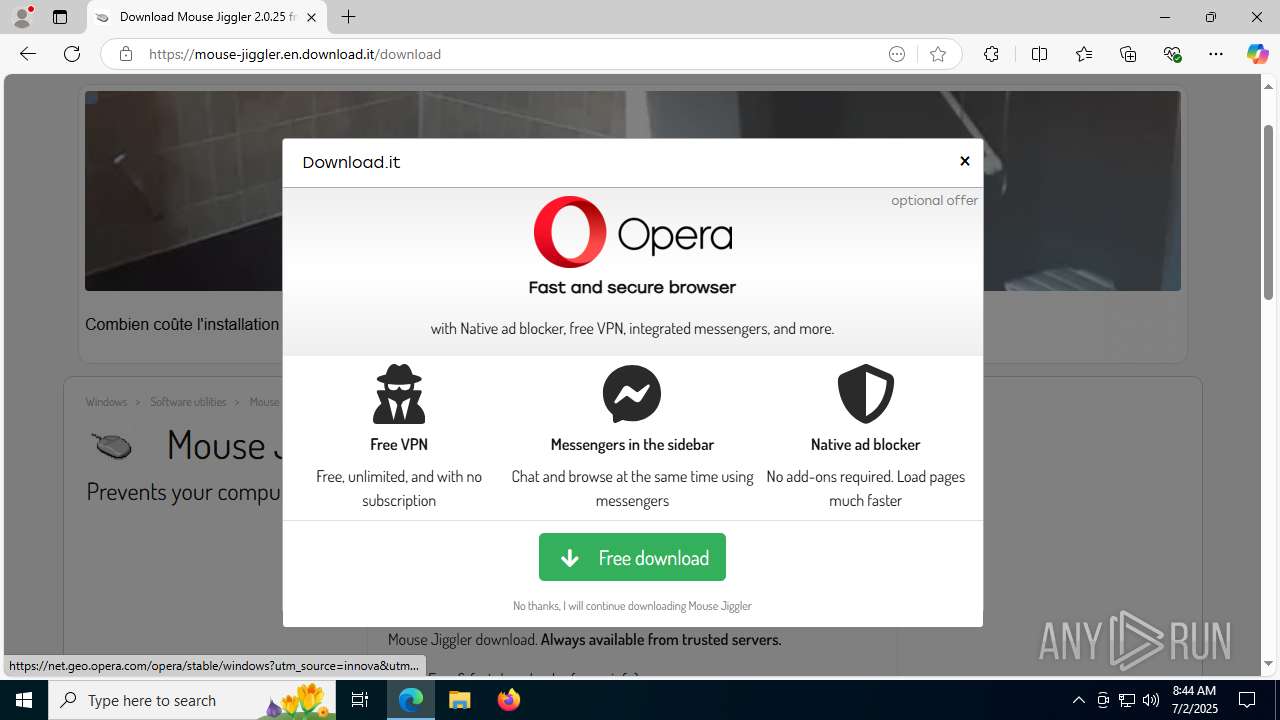
Task: Click the 'Combien coûte l'installation' ad text
Action: pos(182,324)
